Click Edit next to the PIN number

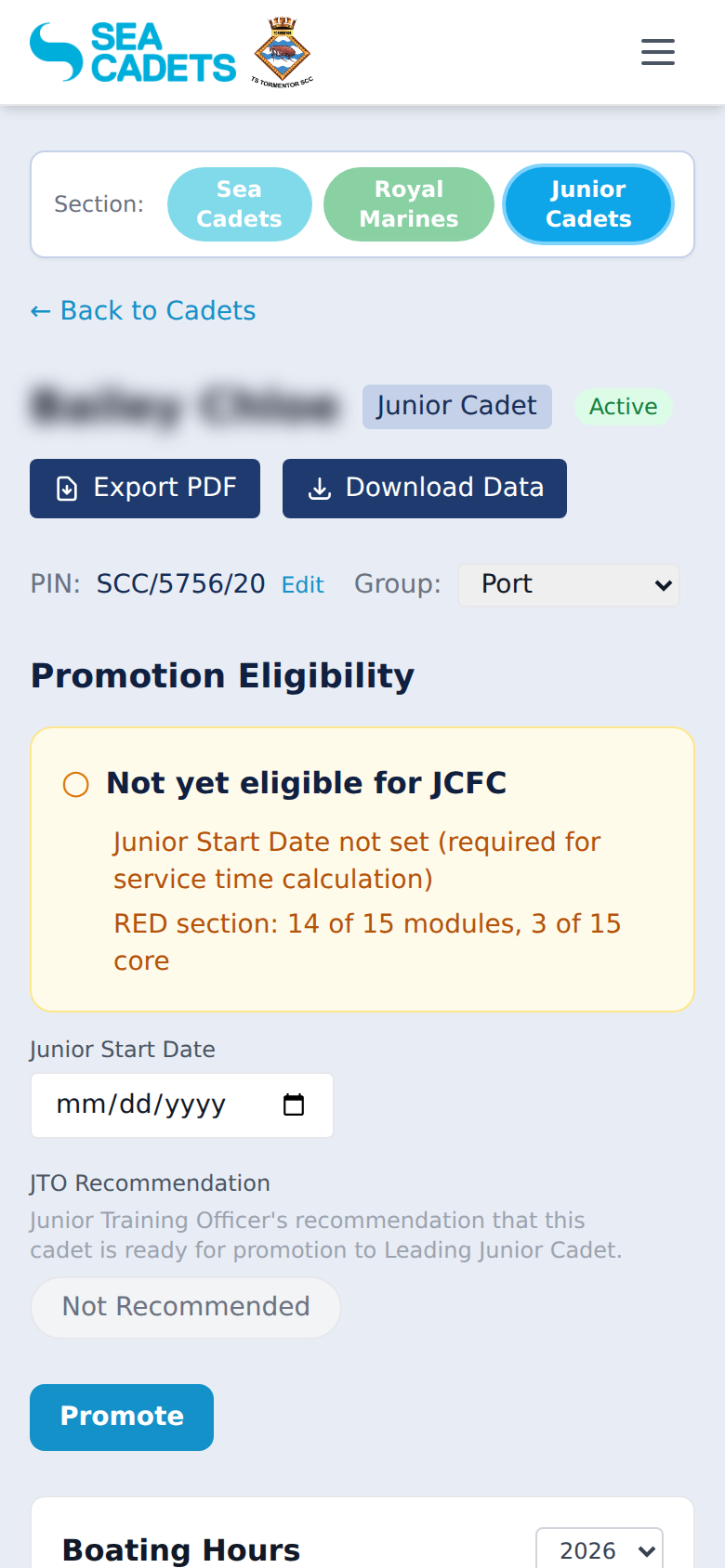pyautogui.click(x=302, y=585)
